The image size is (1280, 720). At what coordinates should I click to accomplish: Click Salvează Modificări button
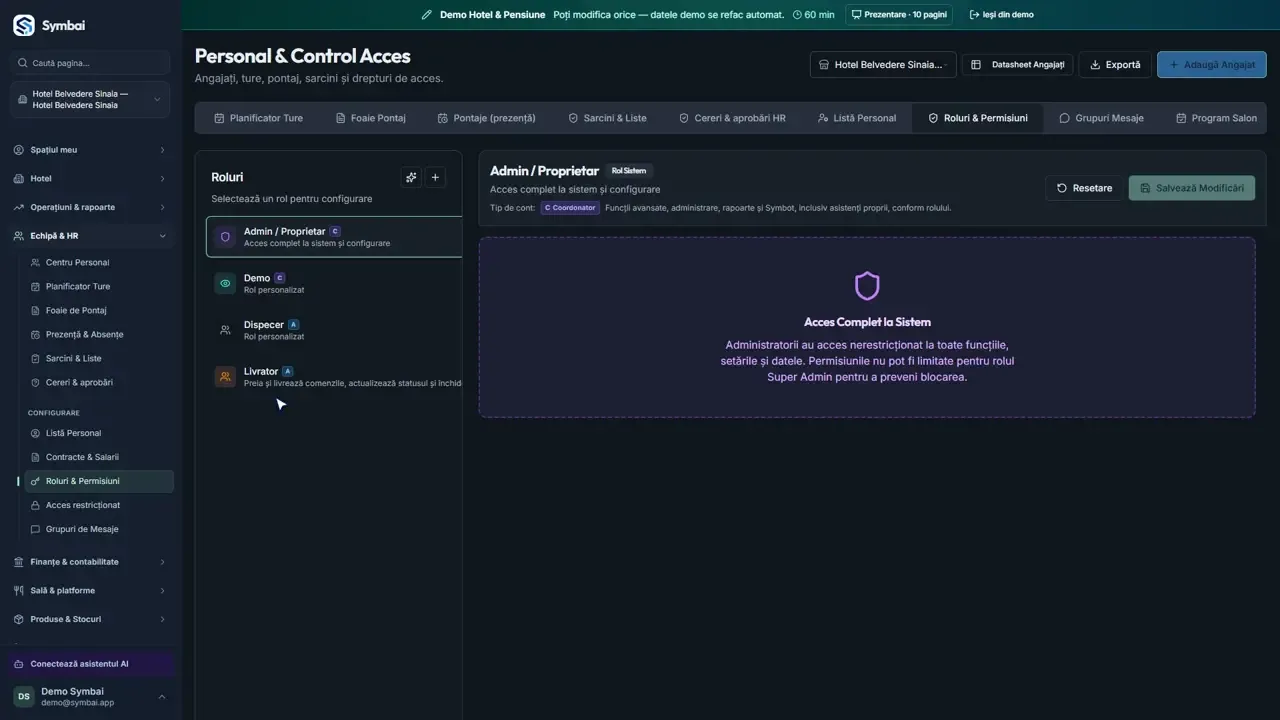1192,188
